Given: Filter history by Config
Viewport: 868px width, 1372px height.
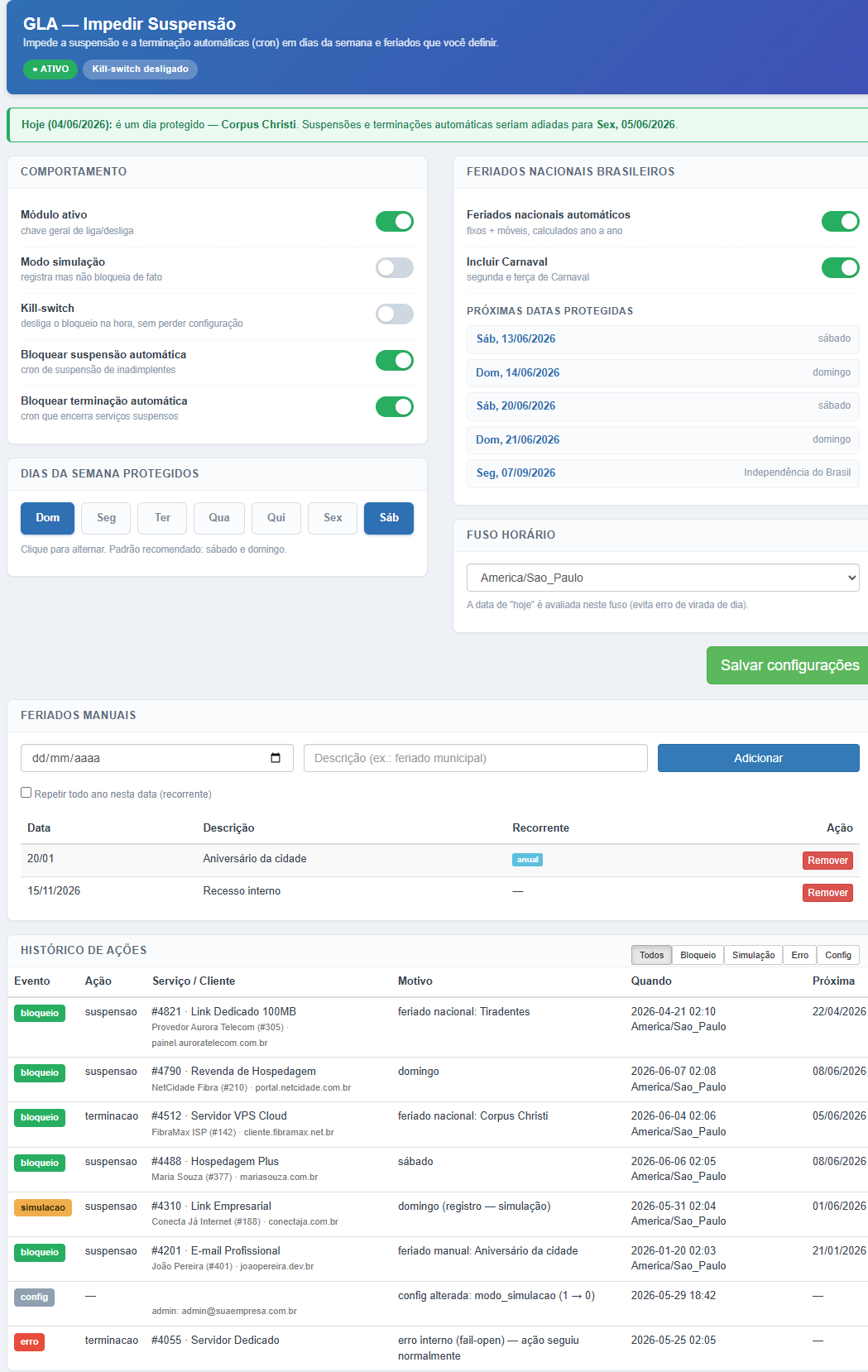Looking at the screenshot, I should tap(838, 955).
